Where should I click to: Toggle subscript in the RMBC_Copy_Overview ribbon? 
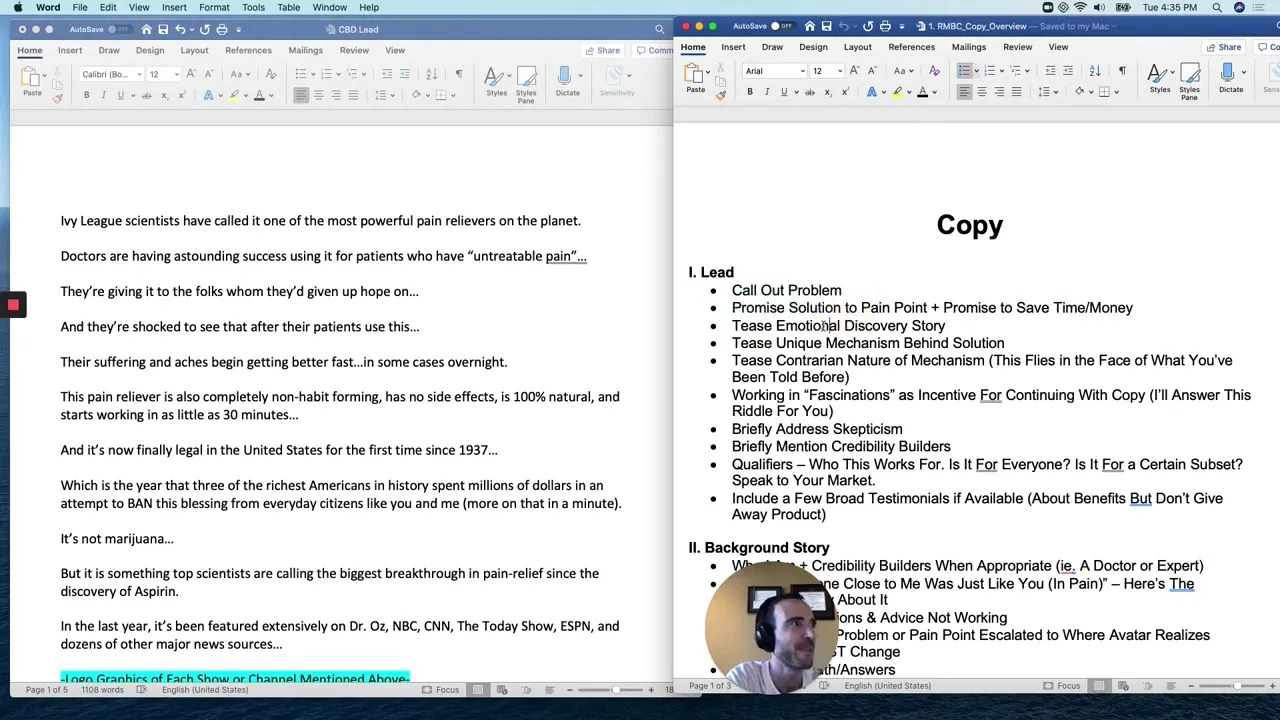point(829,92)
